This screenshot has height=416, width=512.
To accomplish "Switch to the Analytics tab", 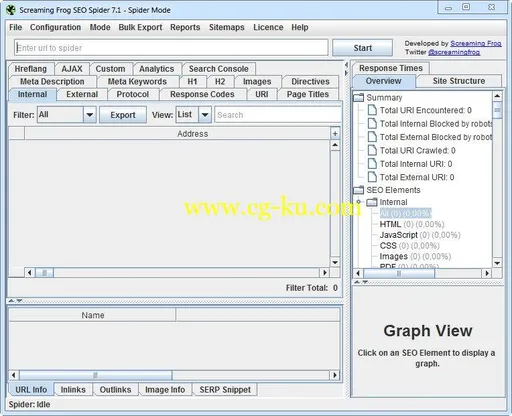I will 157,69.
